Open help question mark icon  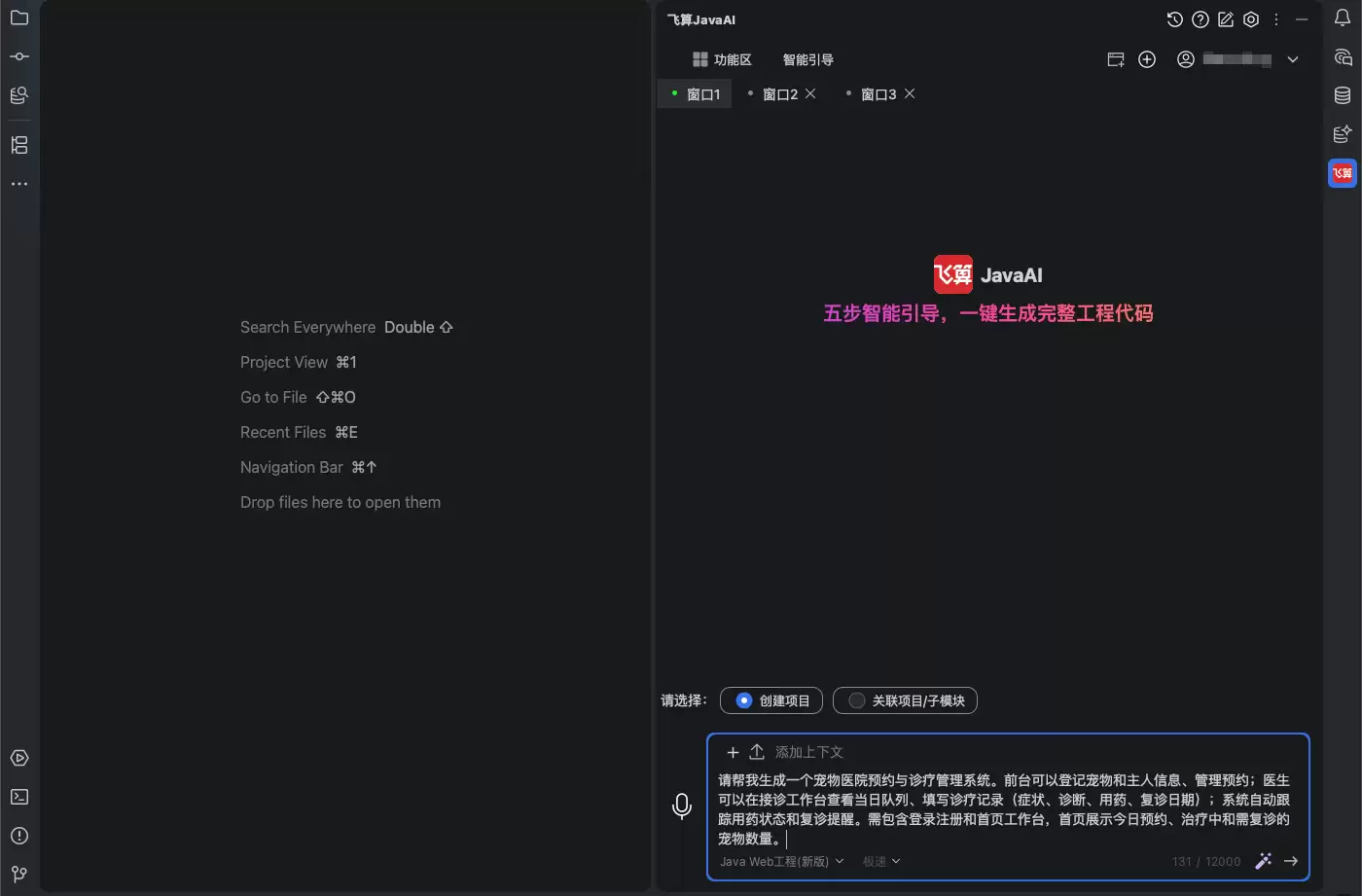(x=1201, y=19)
